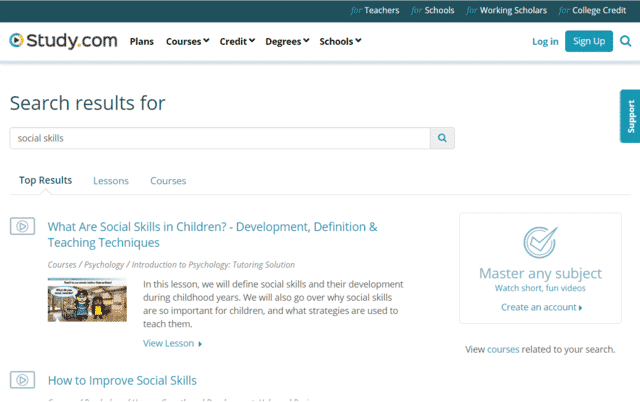Open How to Improve Social Skills title
This screenshot has width=640, height=402.
[122, 380]
